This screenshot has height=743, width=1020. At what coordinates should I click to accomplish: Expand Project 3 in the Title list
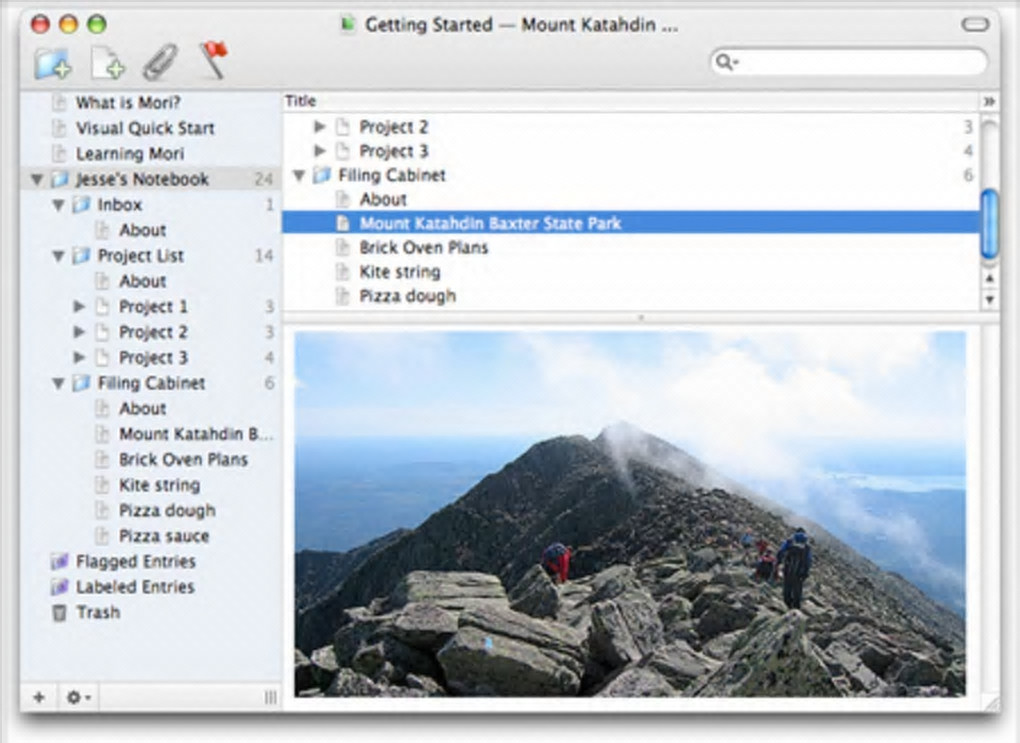pos(319,151)
